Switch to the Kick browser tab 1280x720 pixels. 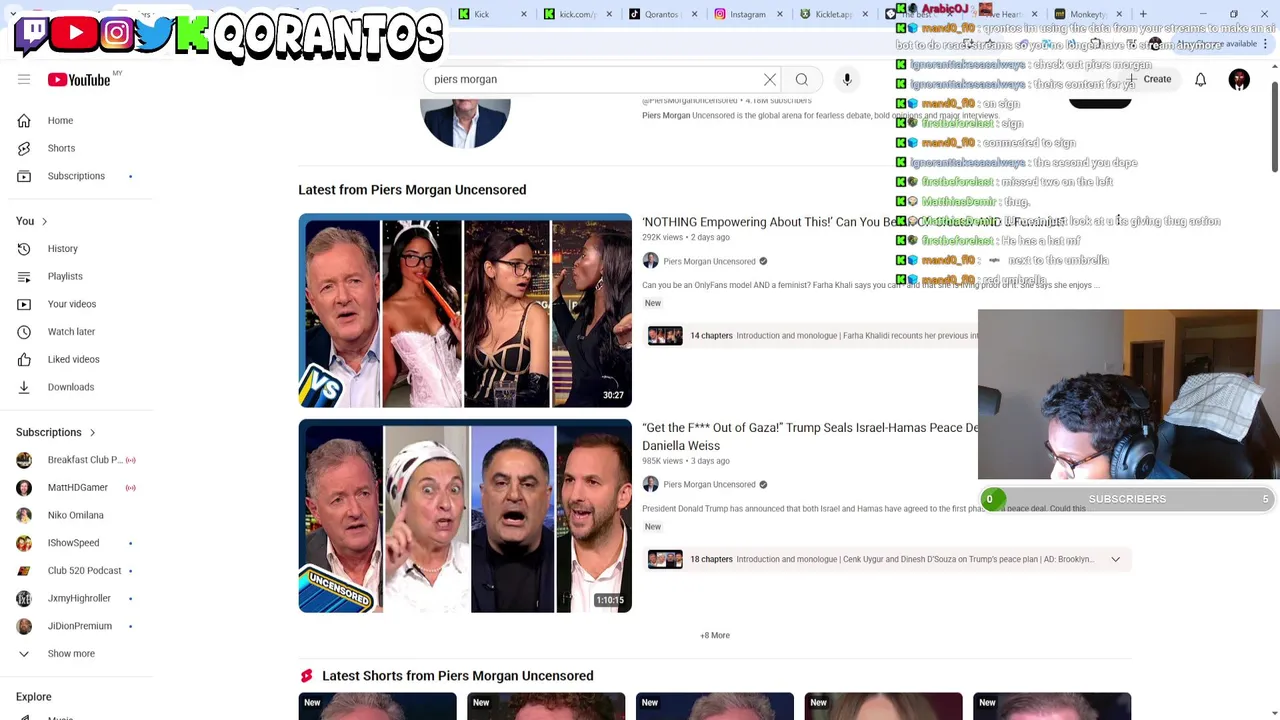[492, 14]
